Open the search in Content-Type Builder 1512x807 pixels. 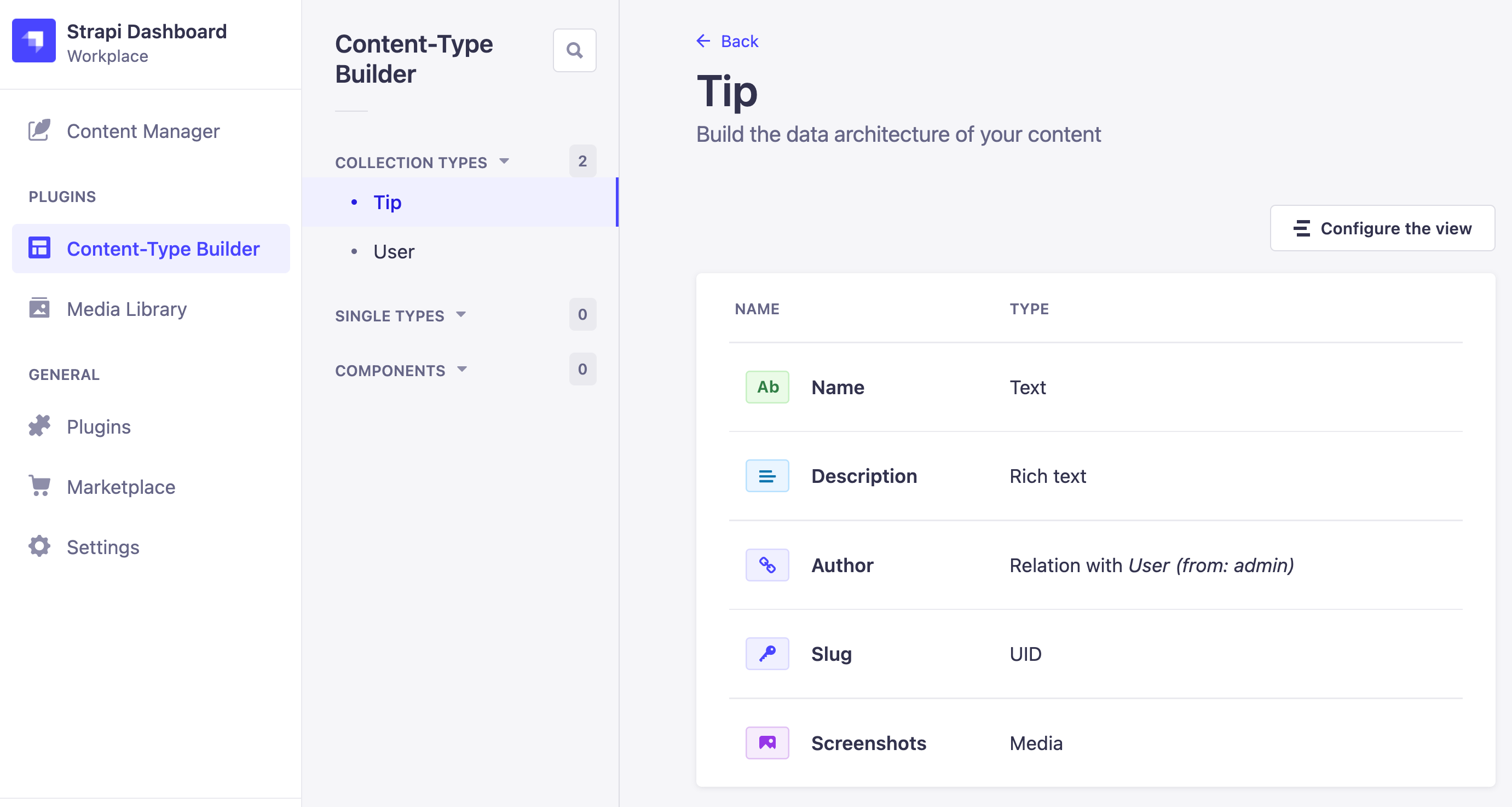click(x=574, y=50)
